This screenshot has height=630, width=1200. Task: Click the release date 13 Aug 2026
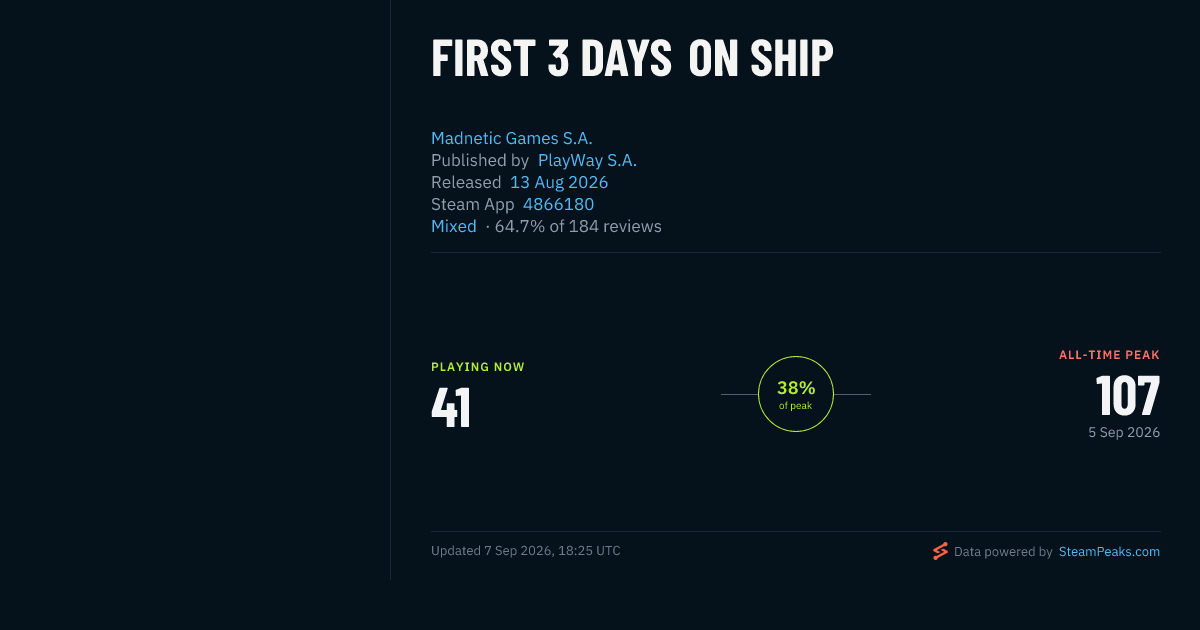pyautogui.click(x=559, y=182)
